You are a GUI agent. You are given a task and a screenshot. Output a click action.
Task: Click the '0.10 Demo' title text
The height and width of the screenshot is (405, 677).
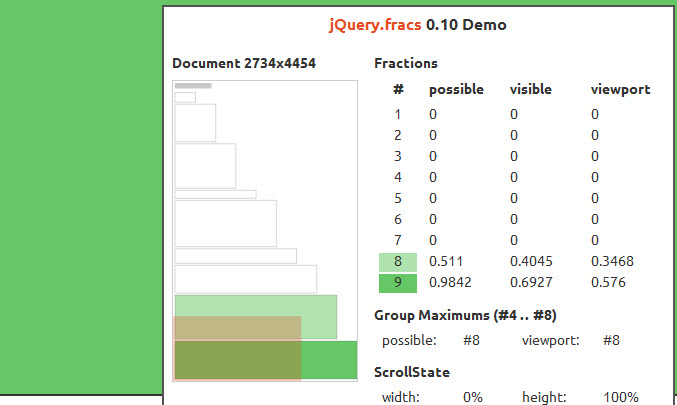[466, 25]
